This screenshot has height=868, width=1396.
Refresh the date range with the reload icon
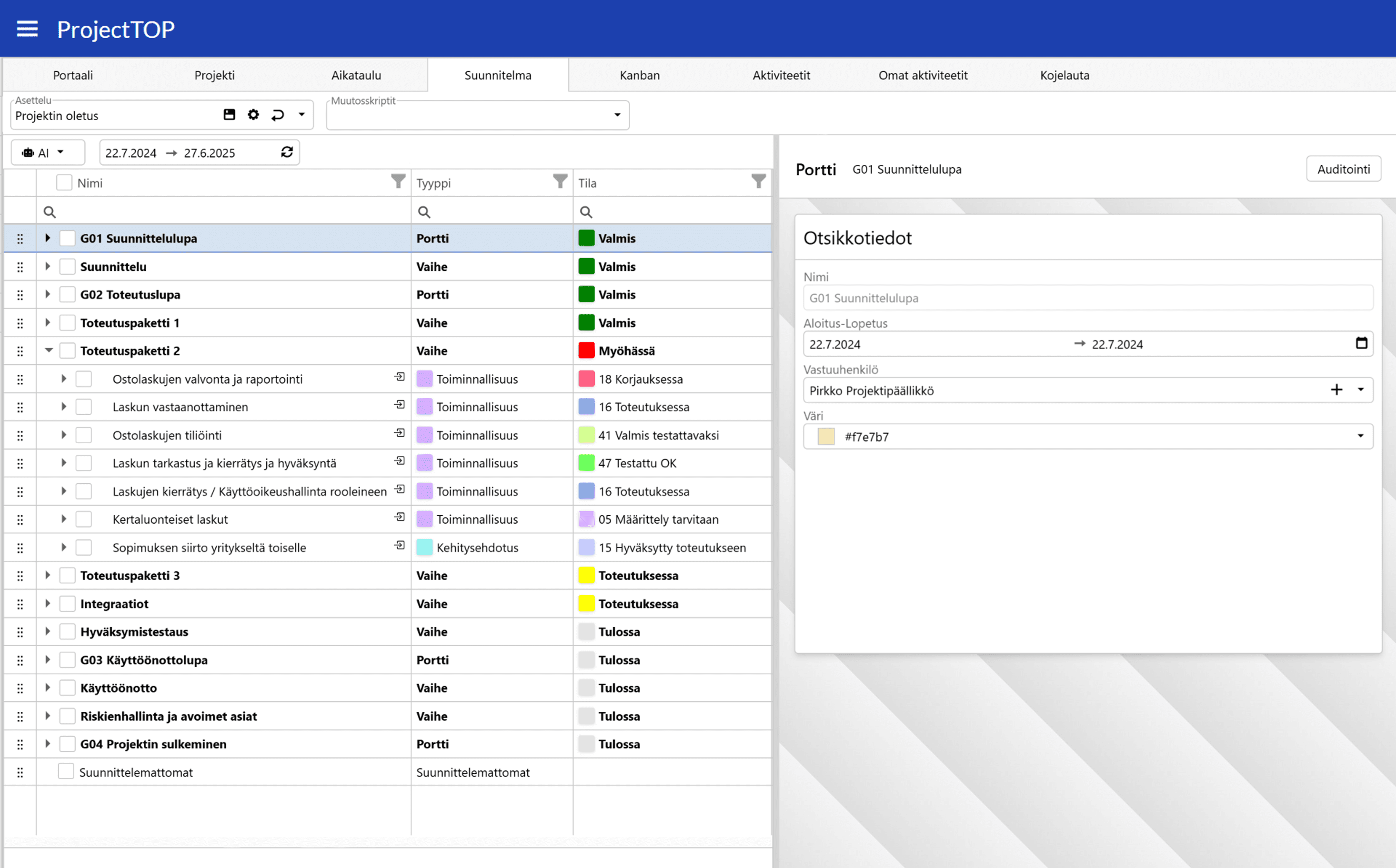(287, 152)
